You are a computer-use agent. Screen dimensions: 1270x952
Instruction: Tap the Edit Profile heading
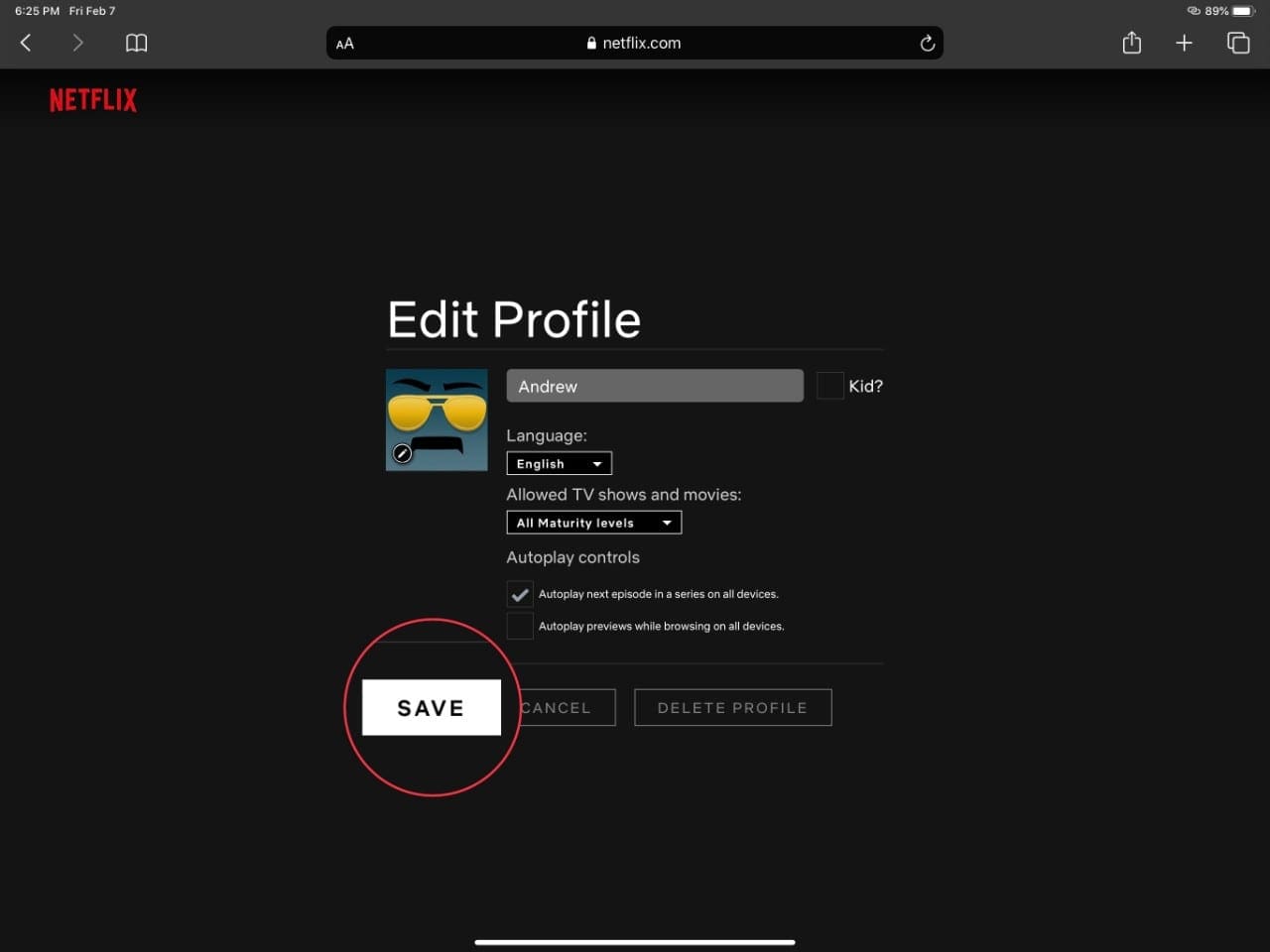pyautogui.click(x=514, y=319)
